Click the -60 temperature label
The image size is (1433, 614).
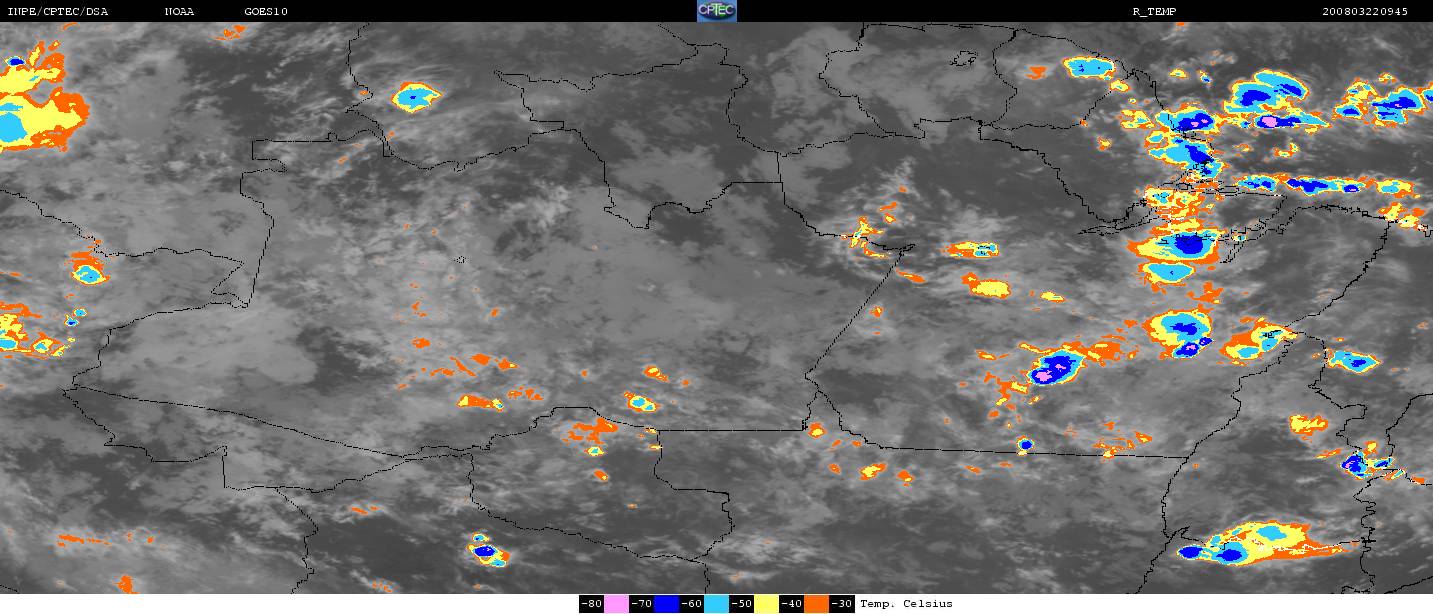tap(691, 604)
